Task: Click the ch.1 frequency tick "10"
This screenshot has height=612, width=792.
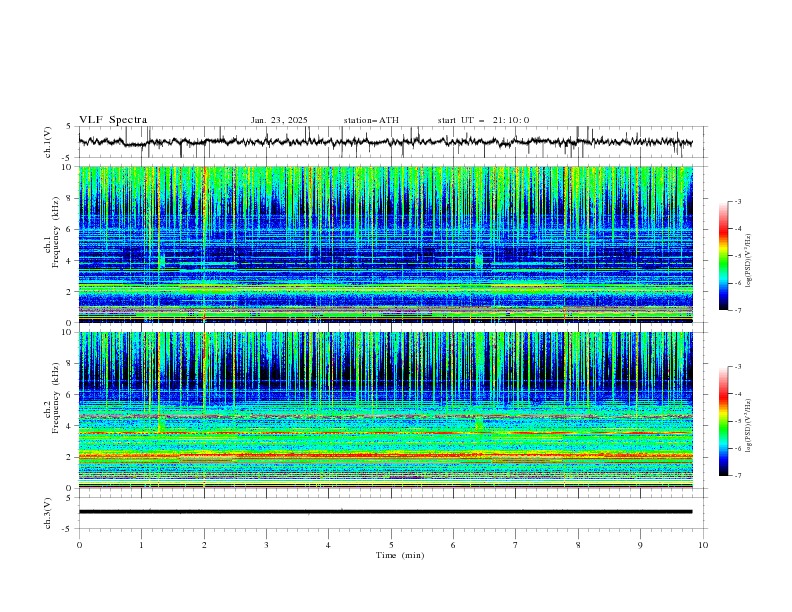Action: [x=68, y=167]
